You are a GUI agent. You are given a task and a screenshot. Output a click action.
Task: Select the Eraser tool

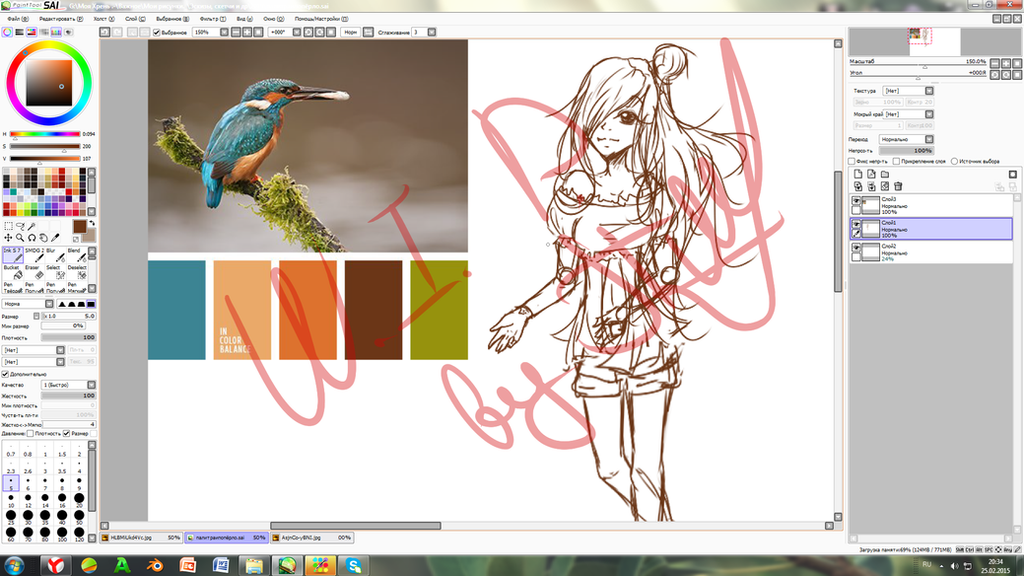pos(35,272)
